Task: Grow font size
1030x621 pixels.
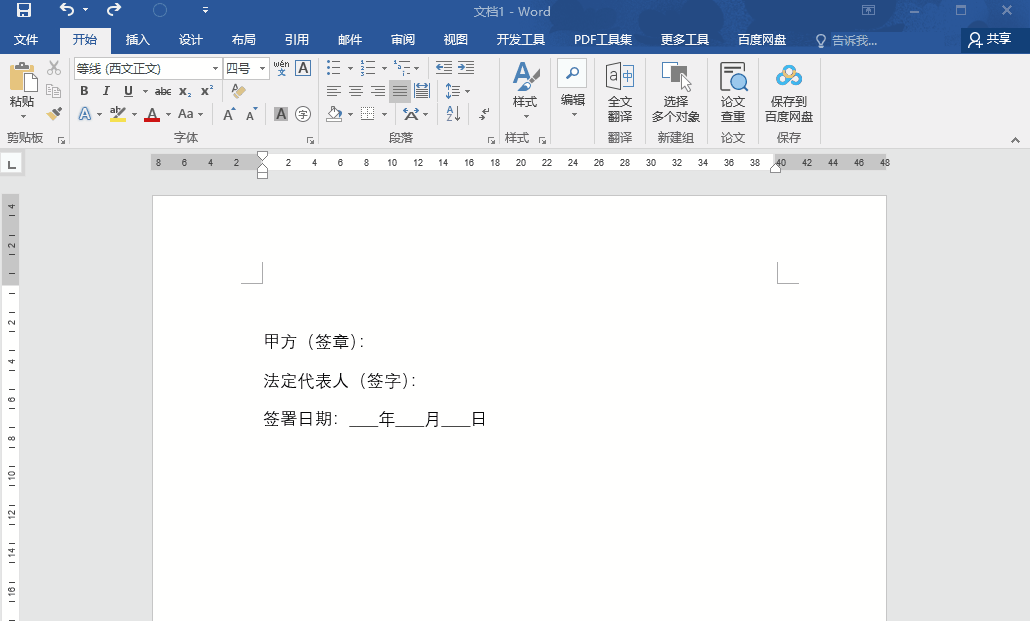Action: point(229,114)
